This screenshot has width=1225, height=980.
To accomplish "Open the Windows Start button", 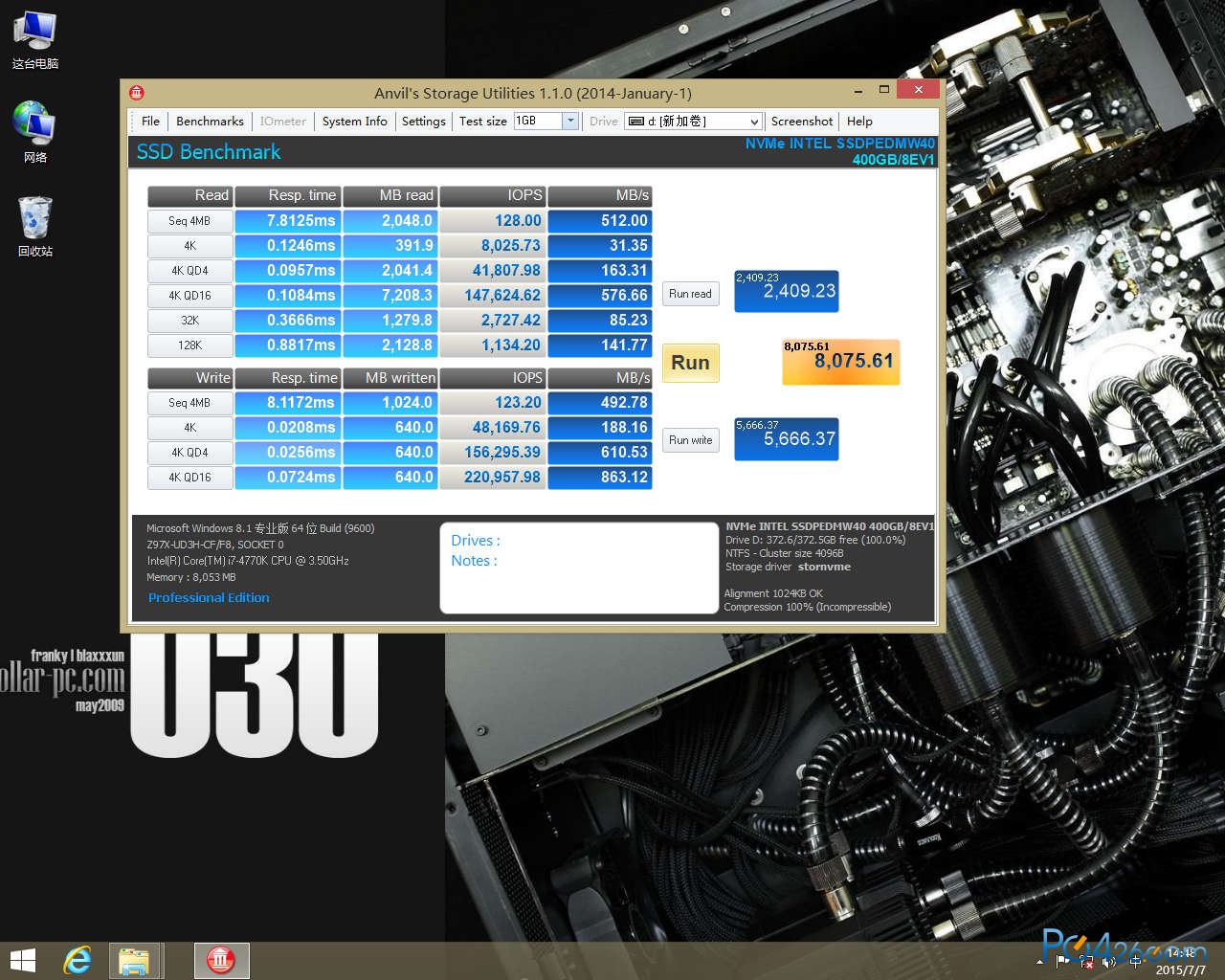I will (22, 960).
